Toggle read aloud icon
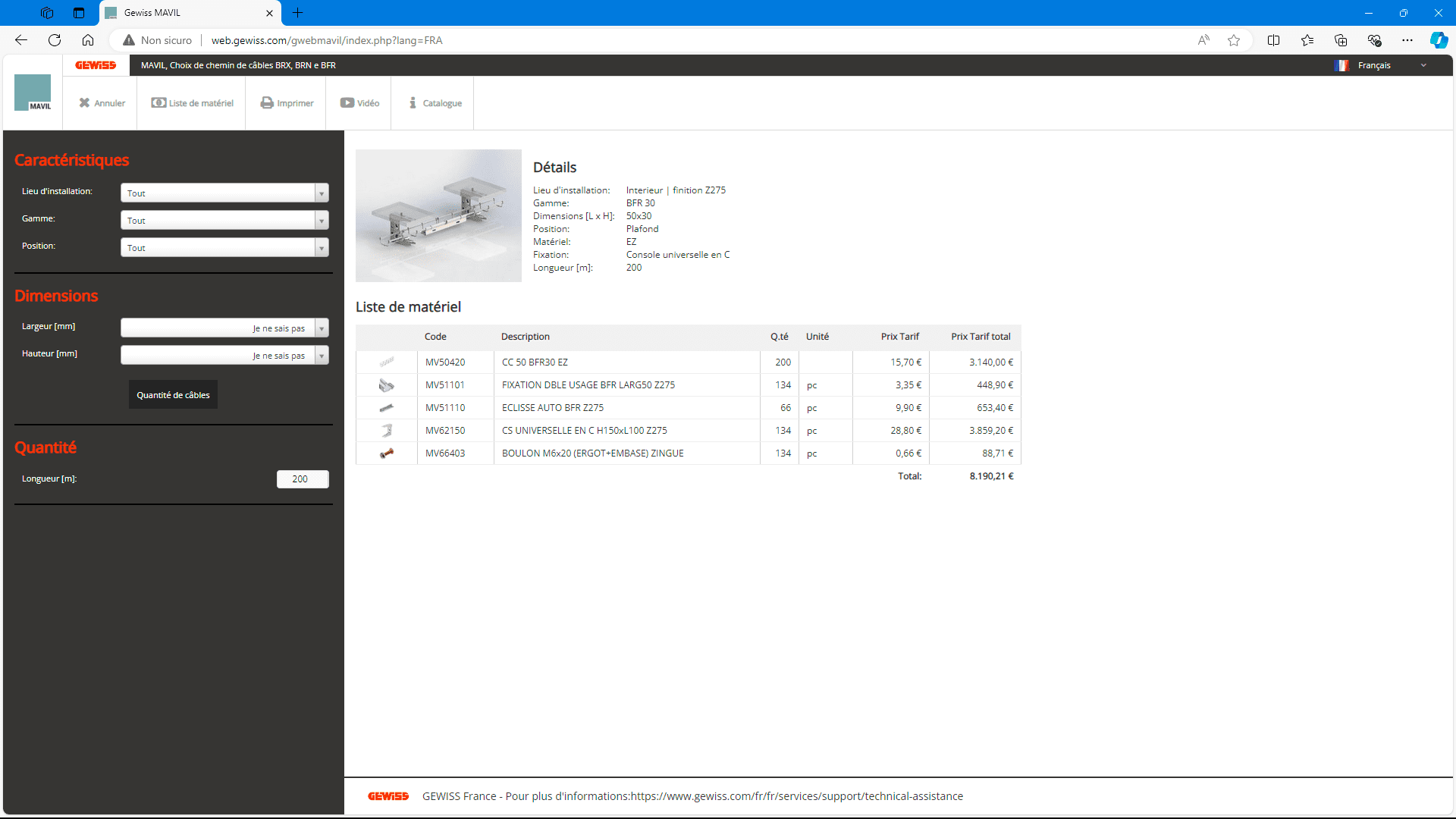 tap(1203, 40)
